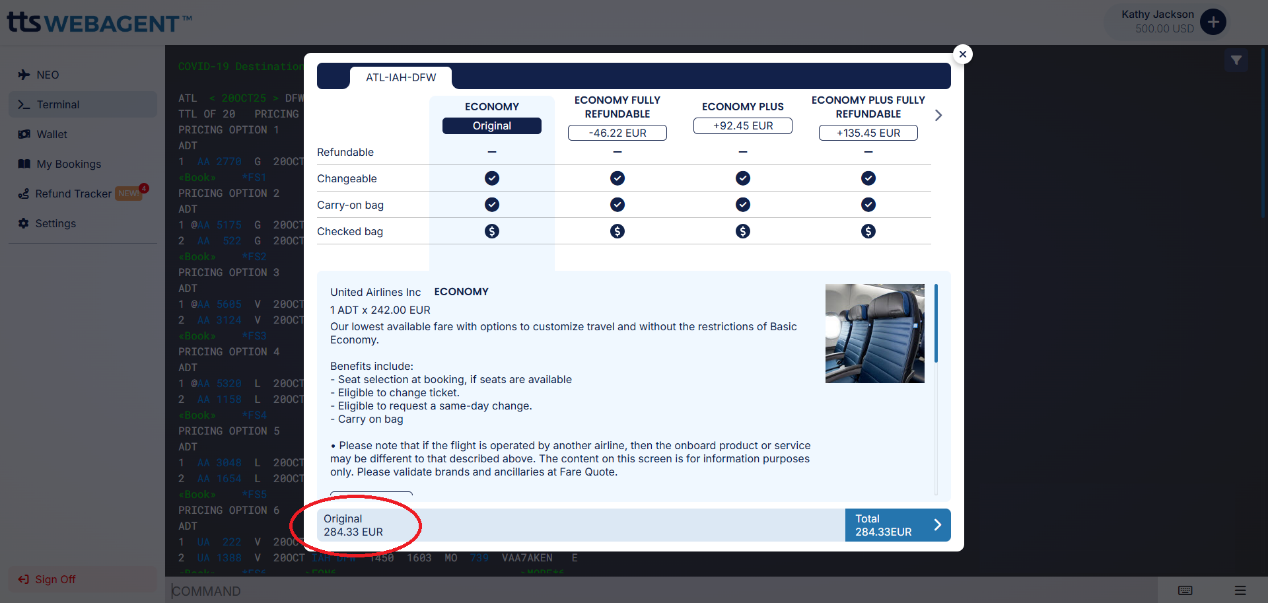1268x603 pixels.
Task: Select the ATL-IAH-DFW tab
Action: click(x=401, y=77)
